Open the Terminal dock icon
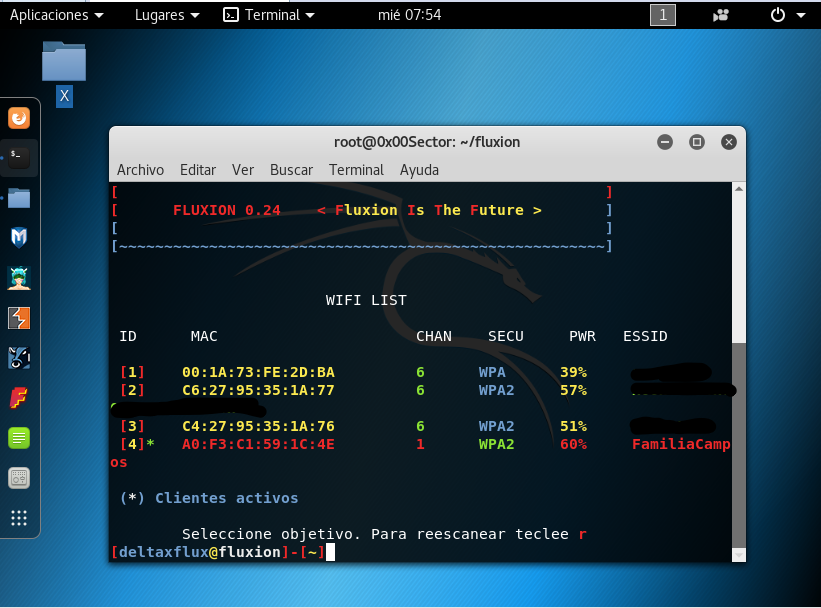 19,158
